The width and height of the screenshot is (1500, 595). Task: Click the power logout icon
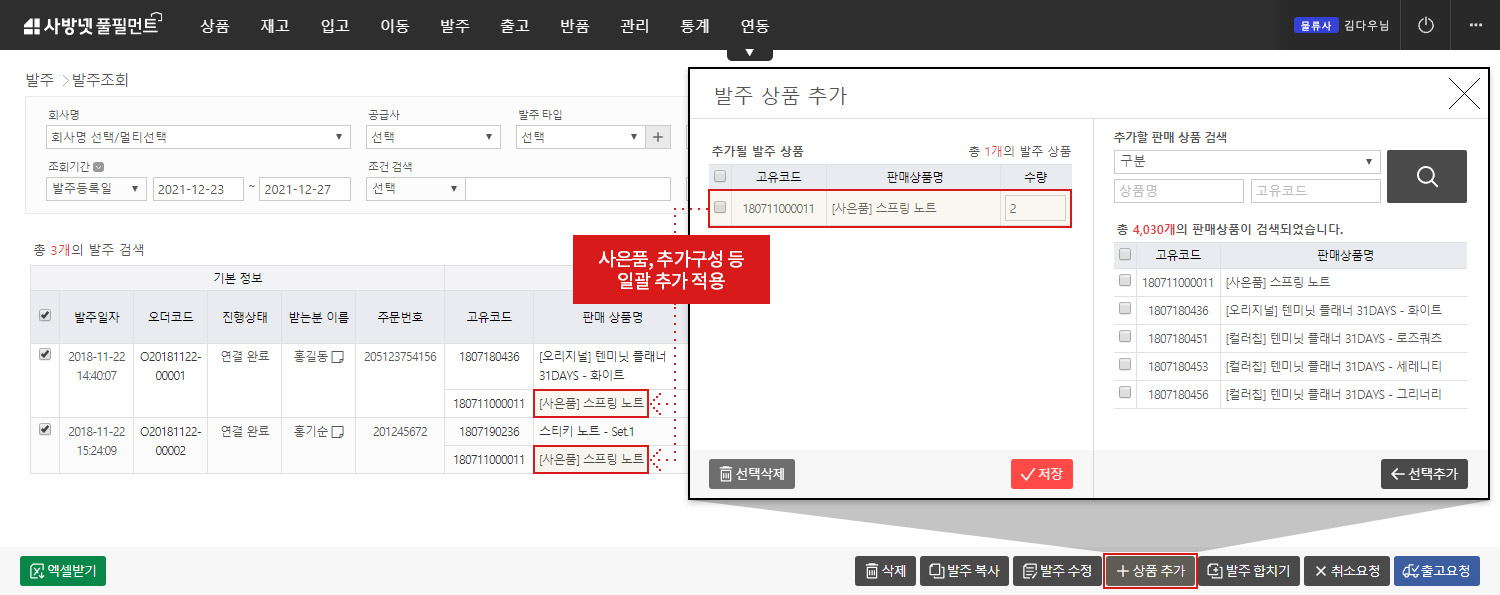pos(1426,25)
